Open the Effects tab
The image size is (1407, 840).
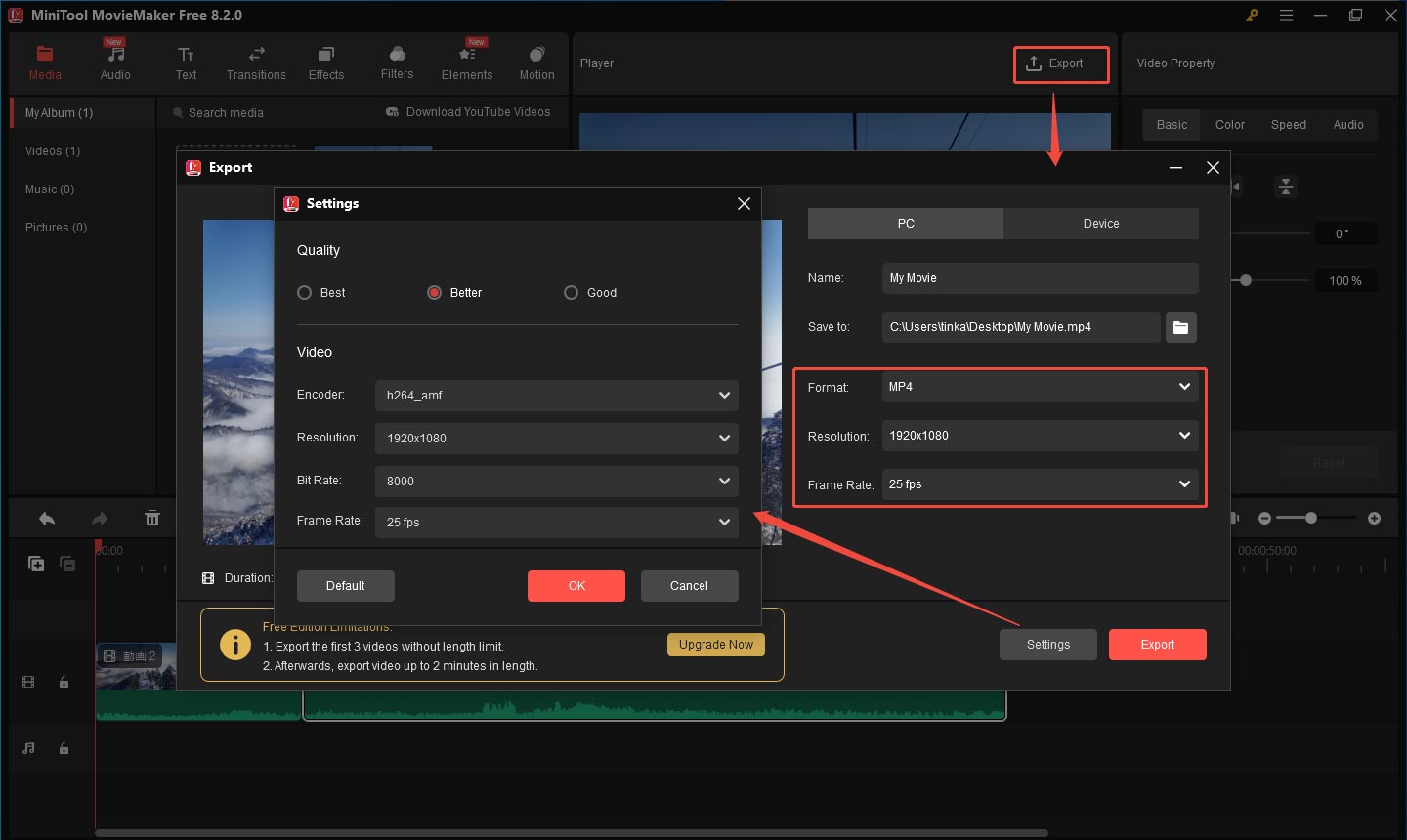click(326, 63)
